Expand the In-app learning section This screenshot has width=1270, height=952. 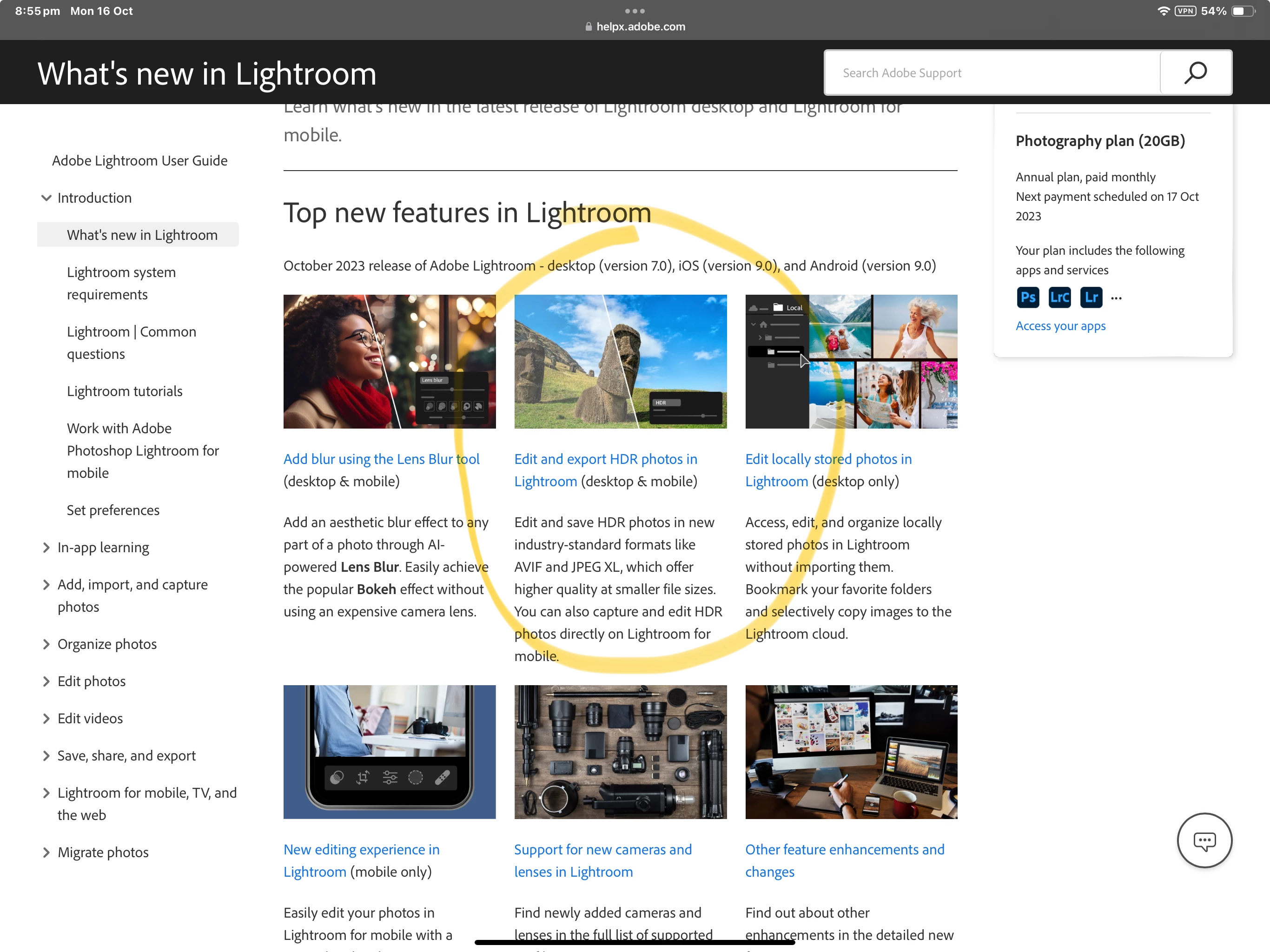(46, 548)
